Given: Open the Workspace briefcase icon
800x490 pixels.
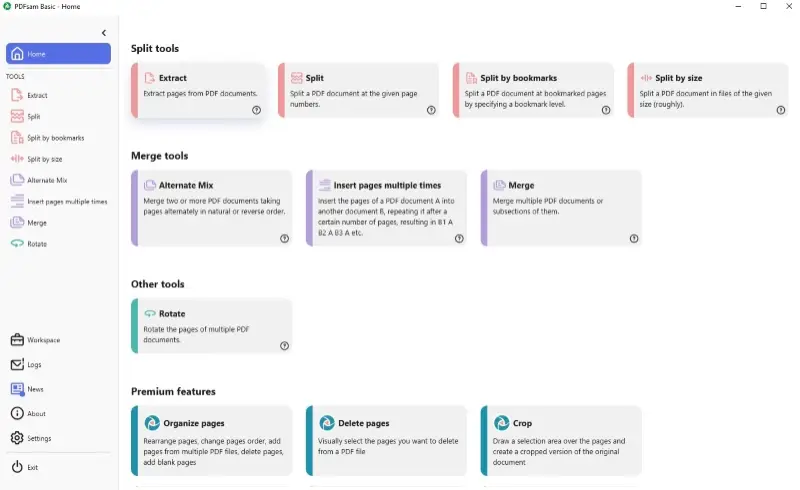Looking at the screenshot, I should [17, 339].
